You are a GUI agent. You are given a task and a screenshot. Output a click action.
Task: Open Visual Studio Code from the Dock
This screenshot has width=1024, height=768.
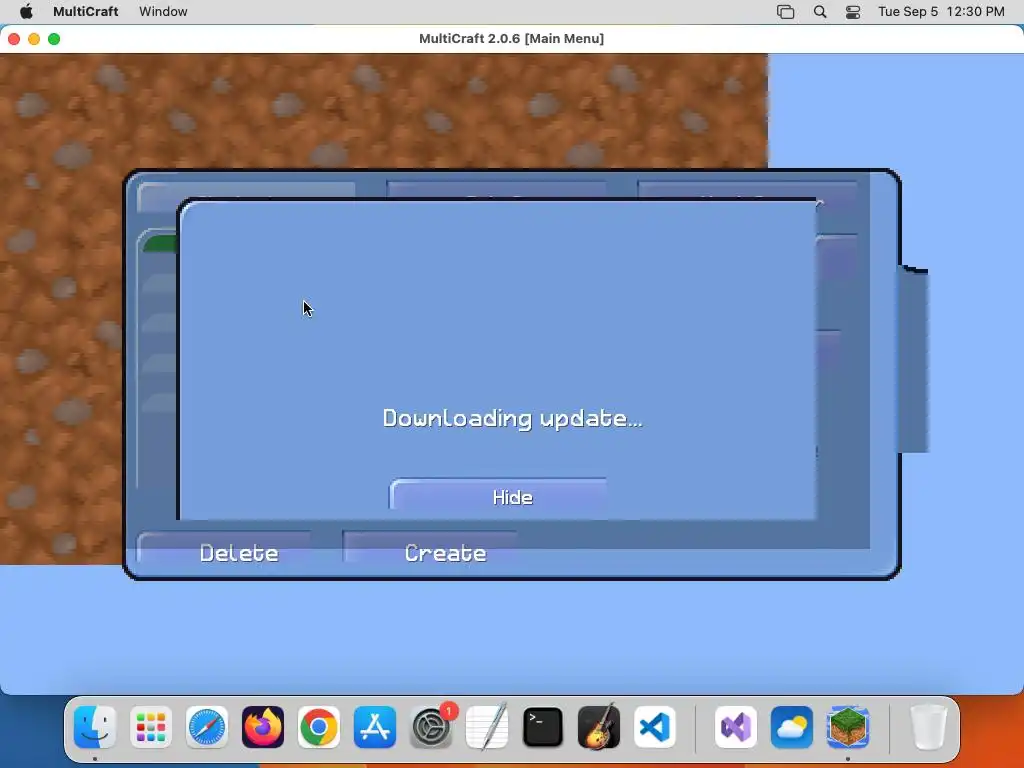click(x=654, y=727)
